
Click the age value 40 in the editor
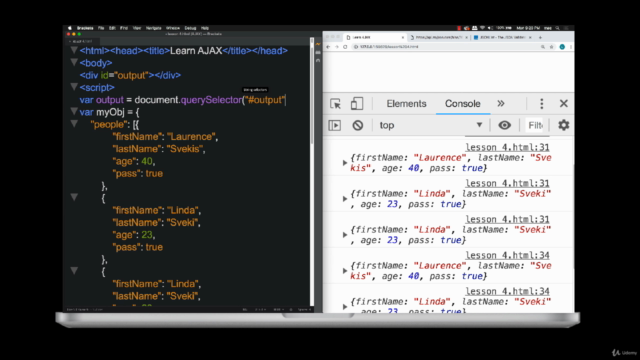click(147, 161)
